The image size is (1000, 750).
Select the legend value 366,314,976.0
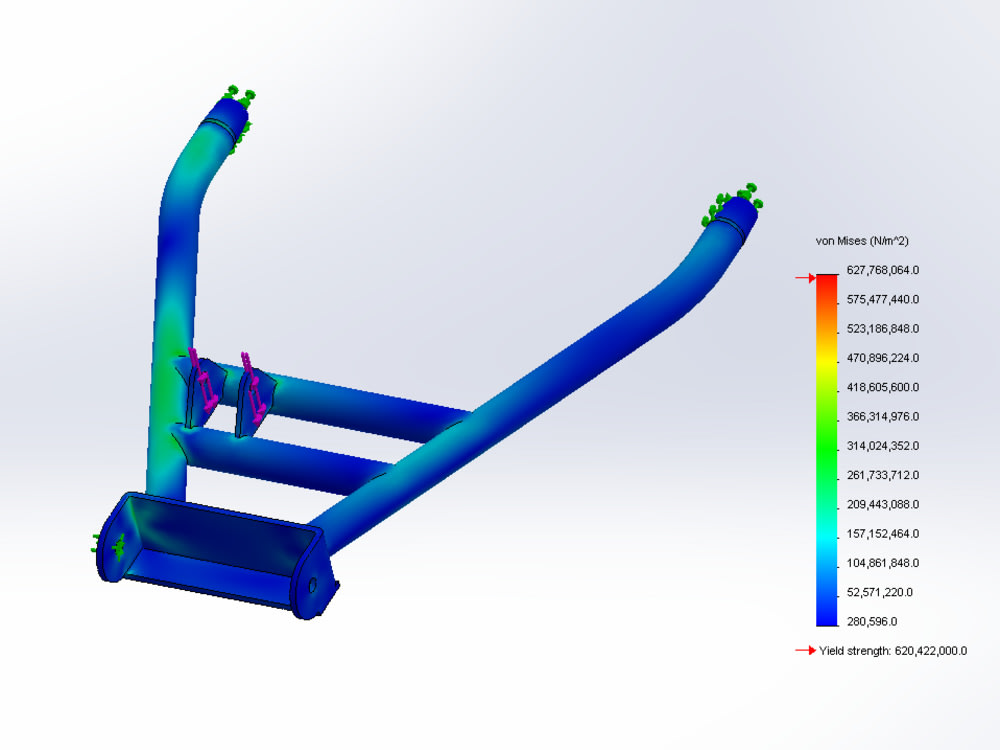883,417
